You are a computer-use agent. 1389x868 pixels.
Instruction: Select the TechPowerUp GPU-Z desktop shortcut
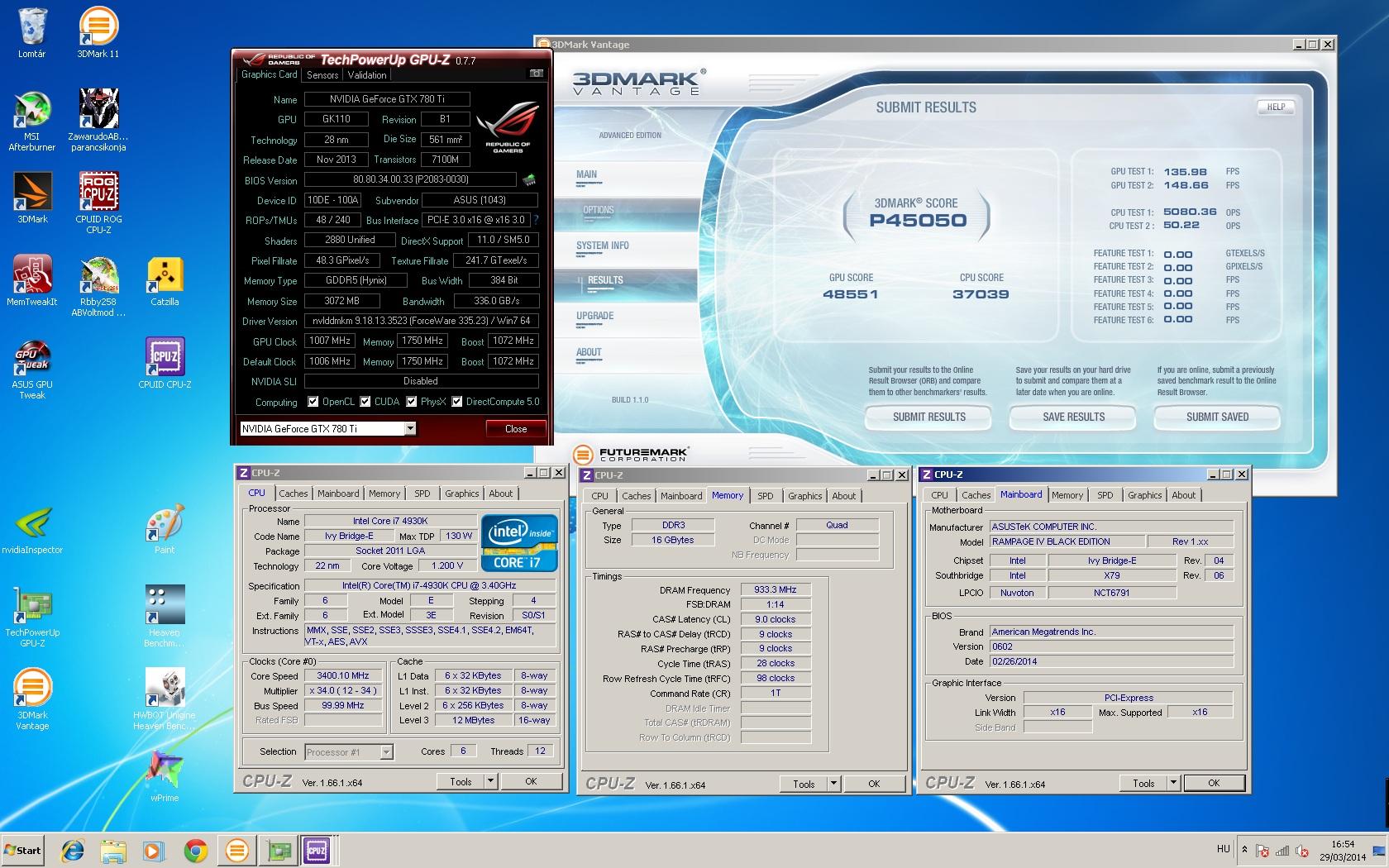click(32, 617)
